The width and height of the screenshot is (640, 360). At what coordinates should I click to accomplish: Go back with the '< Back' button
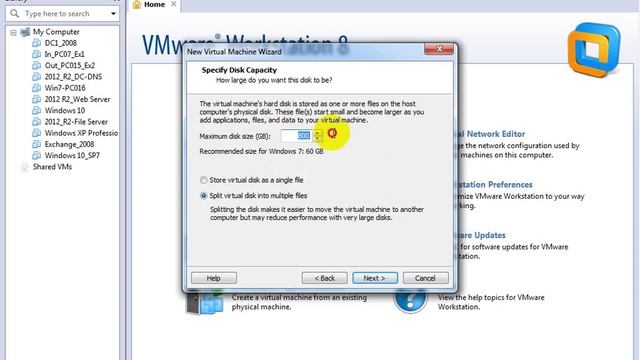click(324, 278)
